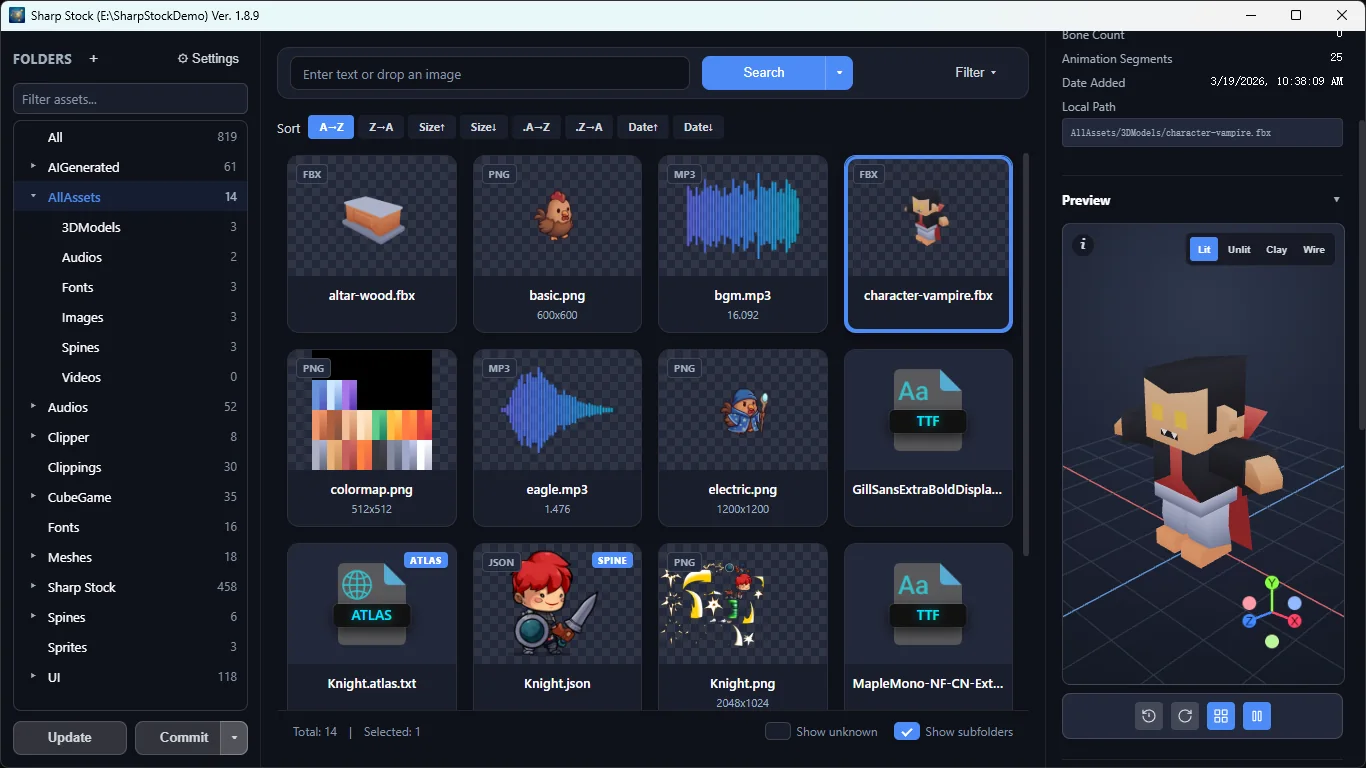The image size is (1366, 768).
Task: Click the blue Z axis gizmo handle
Action: (x=1249, y=621)
